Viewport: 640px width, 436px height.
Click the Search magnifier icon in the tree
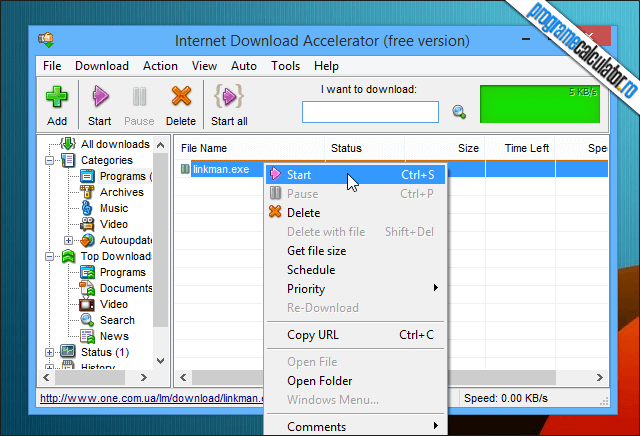coord(87,320)
